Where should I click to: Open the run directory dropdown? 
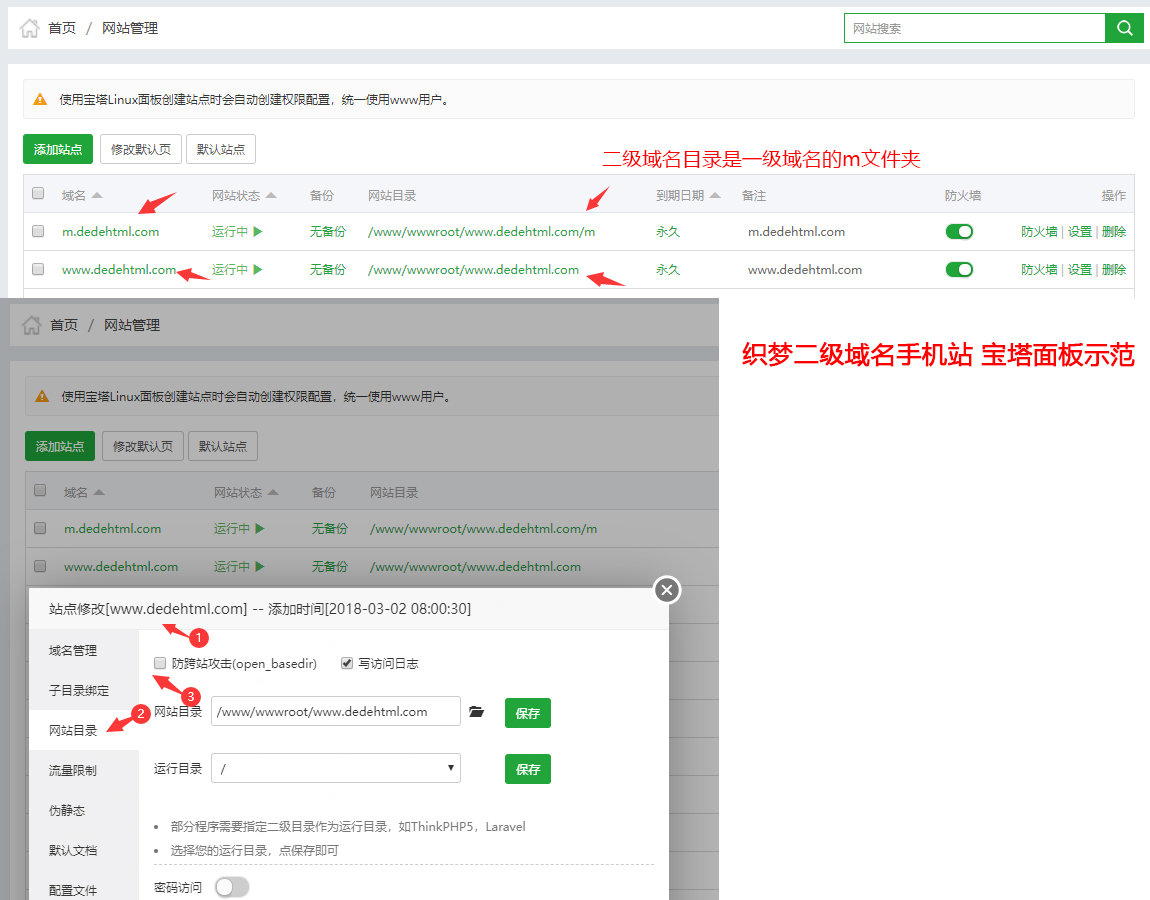coord(335,768)
